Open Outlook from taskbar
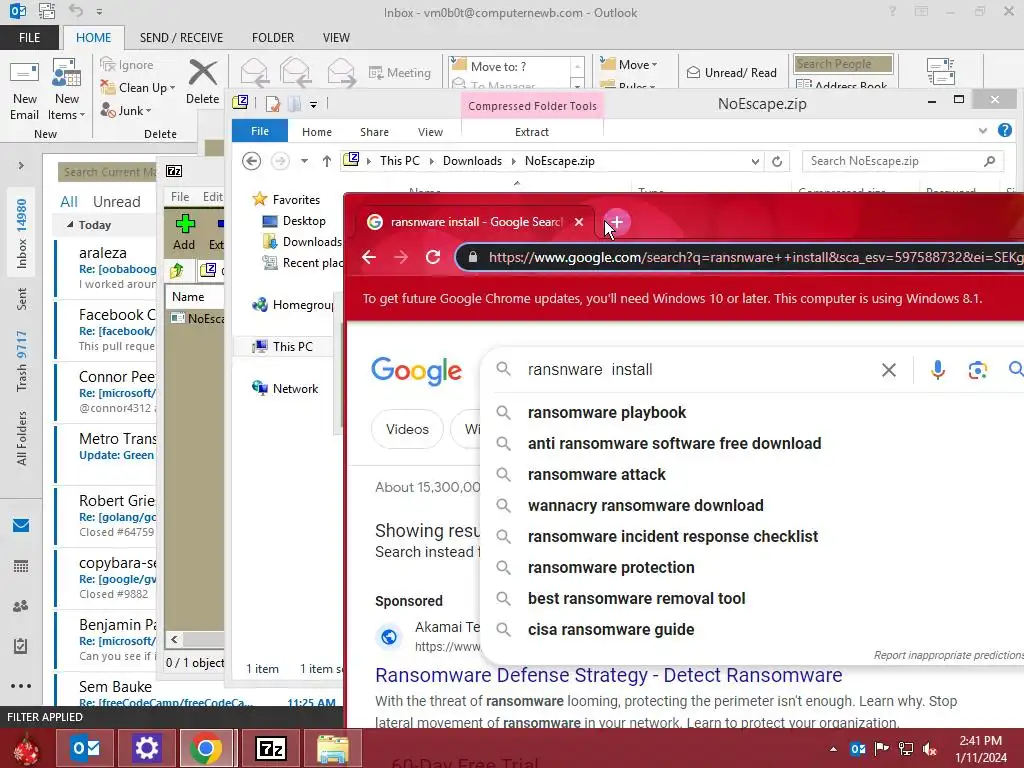This screenshot has width=1024, height=768. 86,748
